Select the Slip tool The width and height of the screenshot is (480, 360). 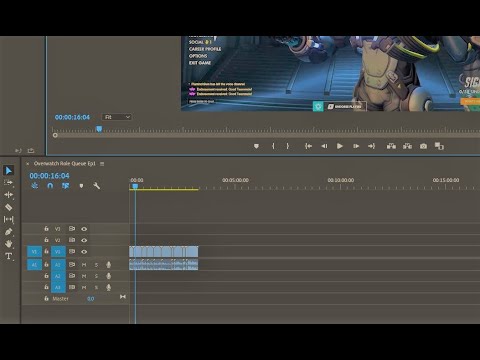[x=9, y=219]
